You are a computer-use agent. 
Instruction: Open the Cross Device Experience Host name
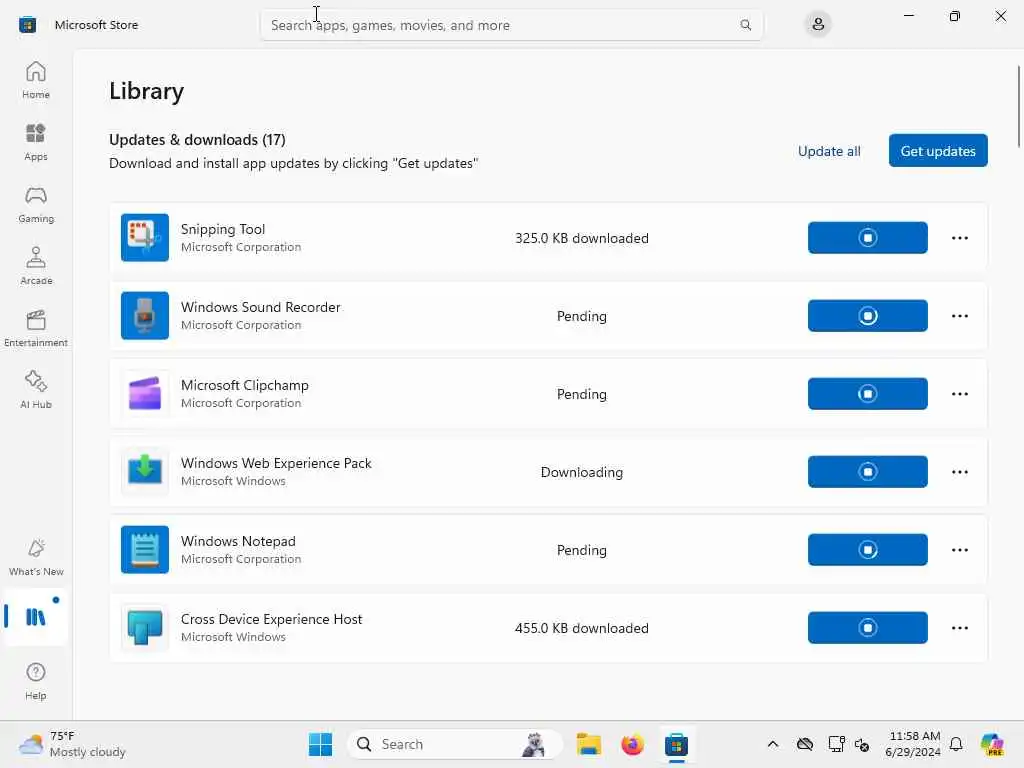[x=272, y=618]
